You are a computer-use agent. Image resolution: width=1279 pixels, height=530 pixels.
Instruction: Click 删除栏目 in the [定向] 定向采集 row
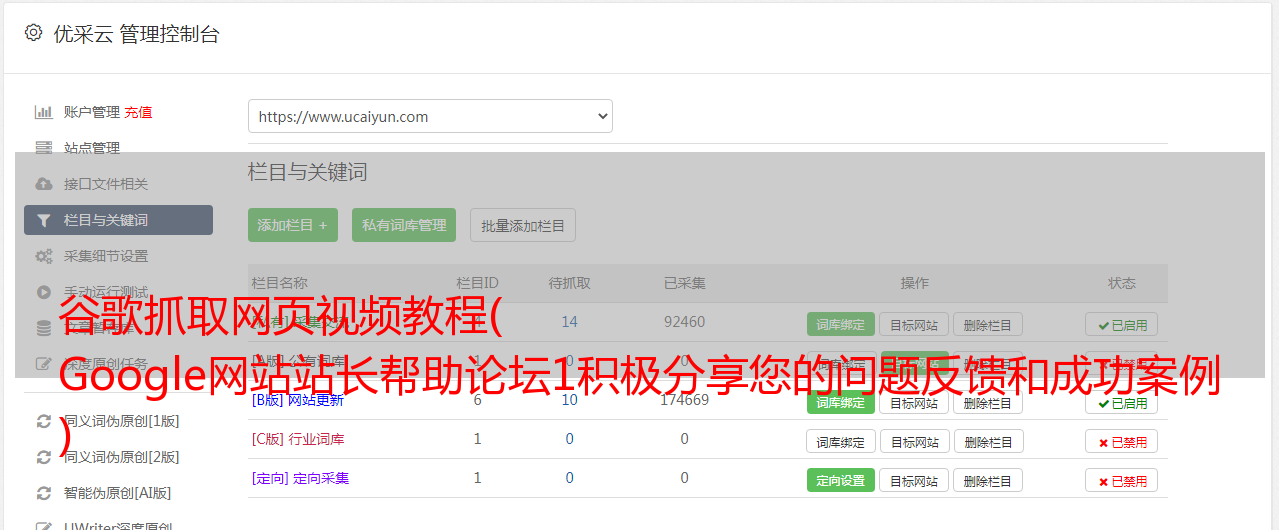click(987, 480)
